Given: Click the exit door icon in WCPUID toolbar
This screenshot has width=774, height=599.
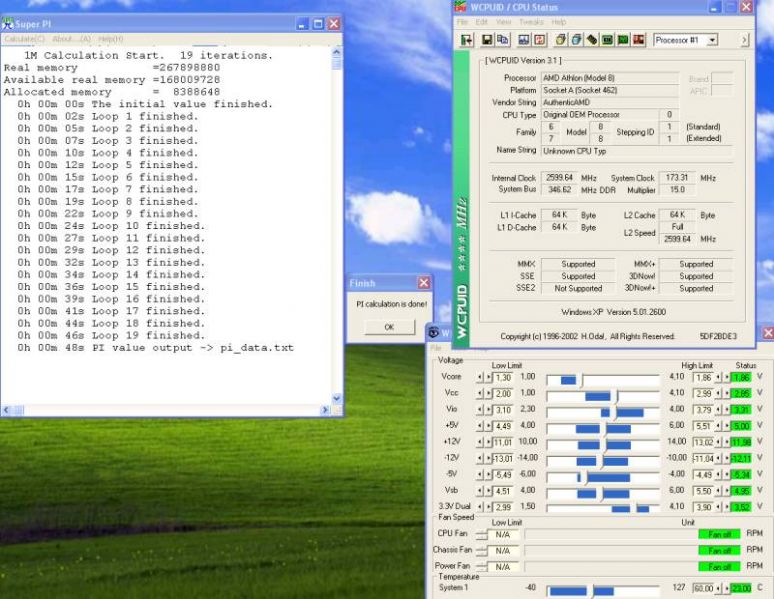Looking at the screenshot, I should [466, 40].
